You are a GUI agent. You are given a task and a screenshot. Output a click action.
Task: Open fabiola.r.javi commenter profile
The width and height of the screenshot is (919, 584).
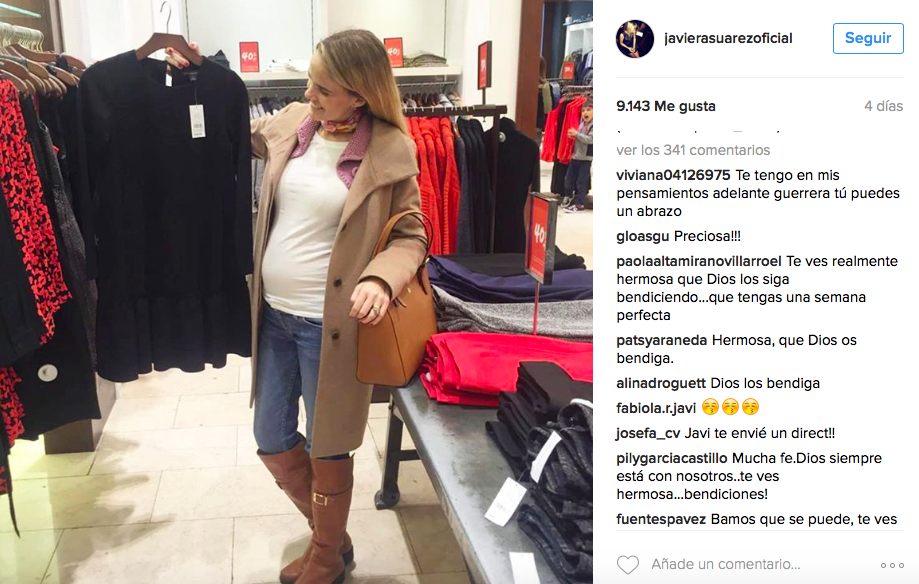tap(656, 408)
